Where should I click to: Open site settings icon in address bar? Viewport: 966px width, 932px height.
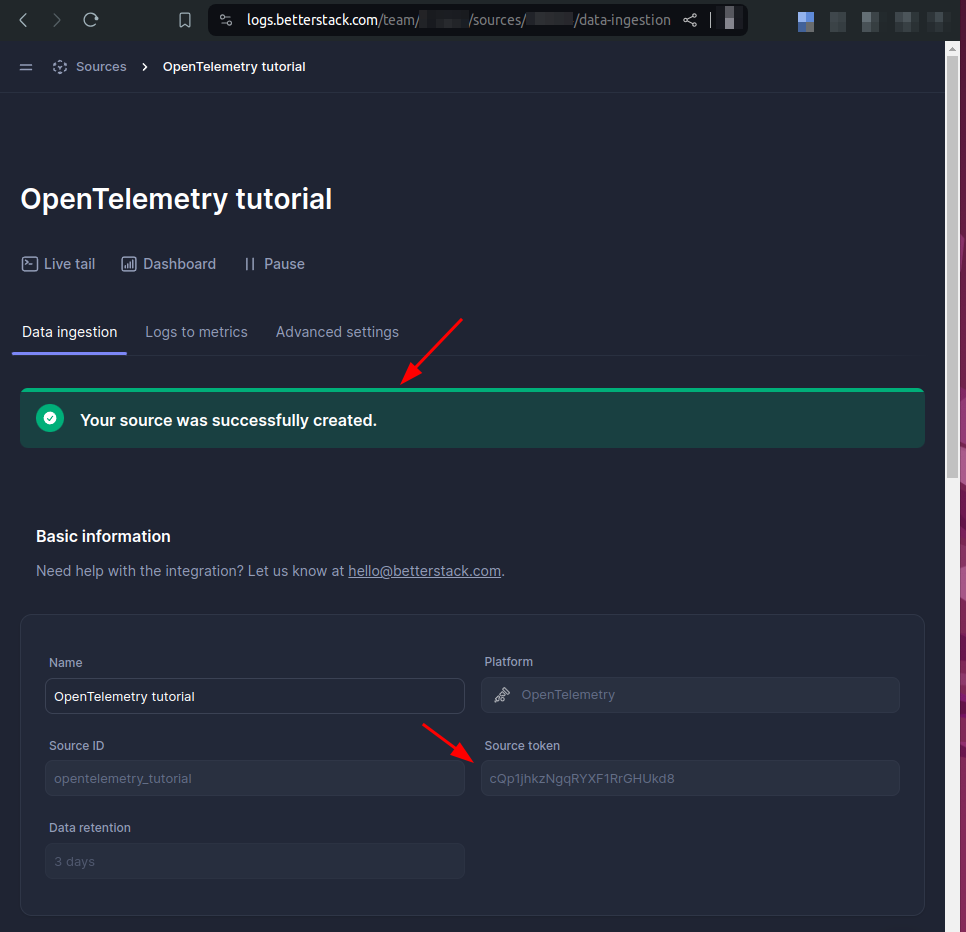coord(226,20)
